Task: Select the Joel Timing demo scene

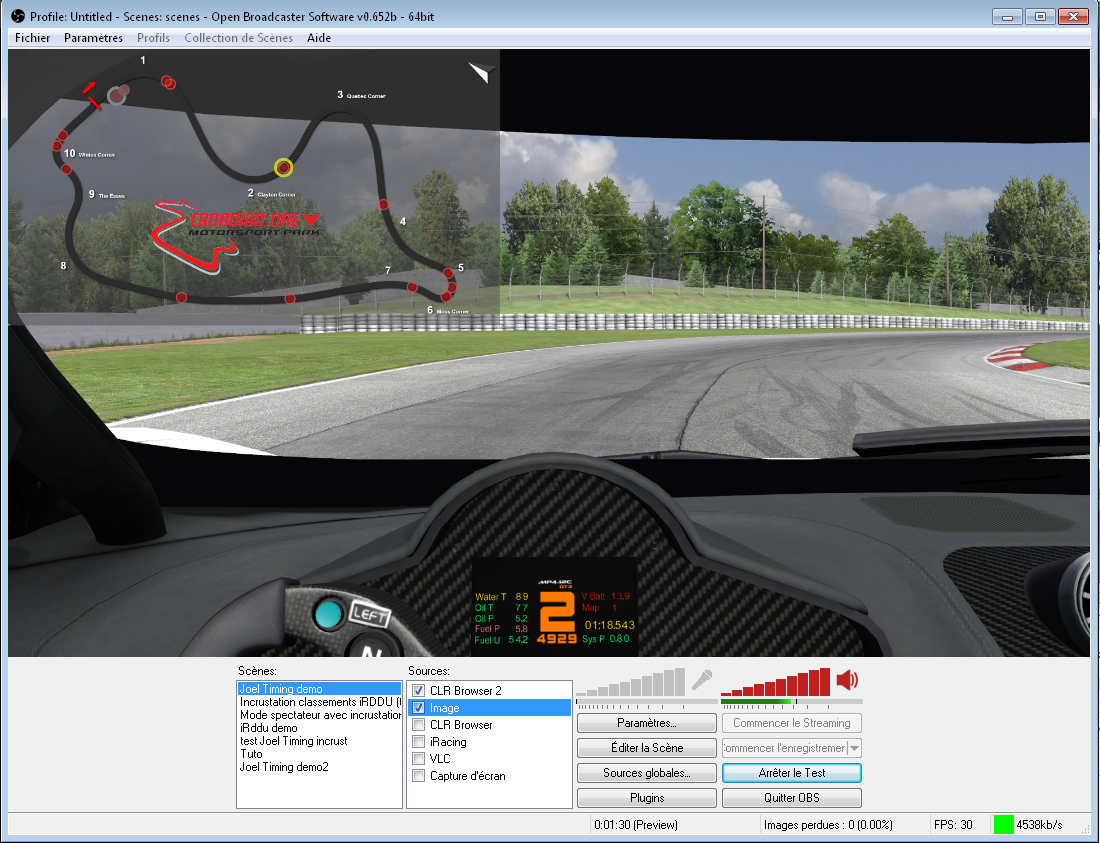Action: pyautogui.click(x=319, y=689)
